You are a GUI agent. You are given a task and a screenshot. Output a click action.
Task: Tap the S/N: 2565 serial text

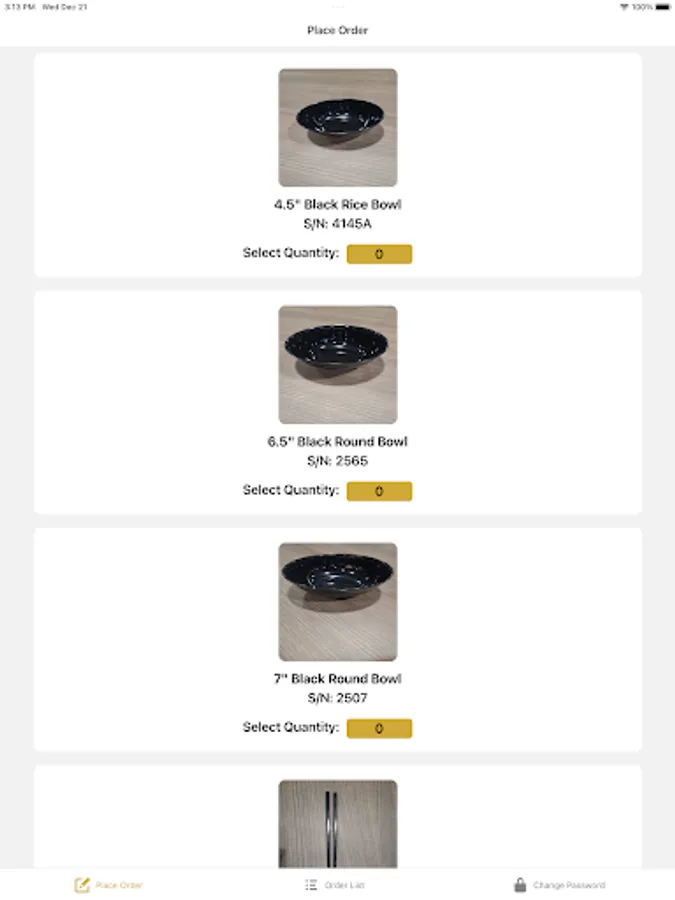[338, 461]
